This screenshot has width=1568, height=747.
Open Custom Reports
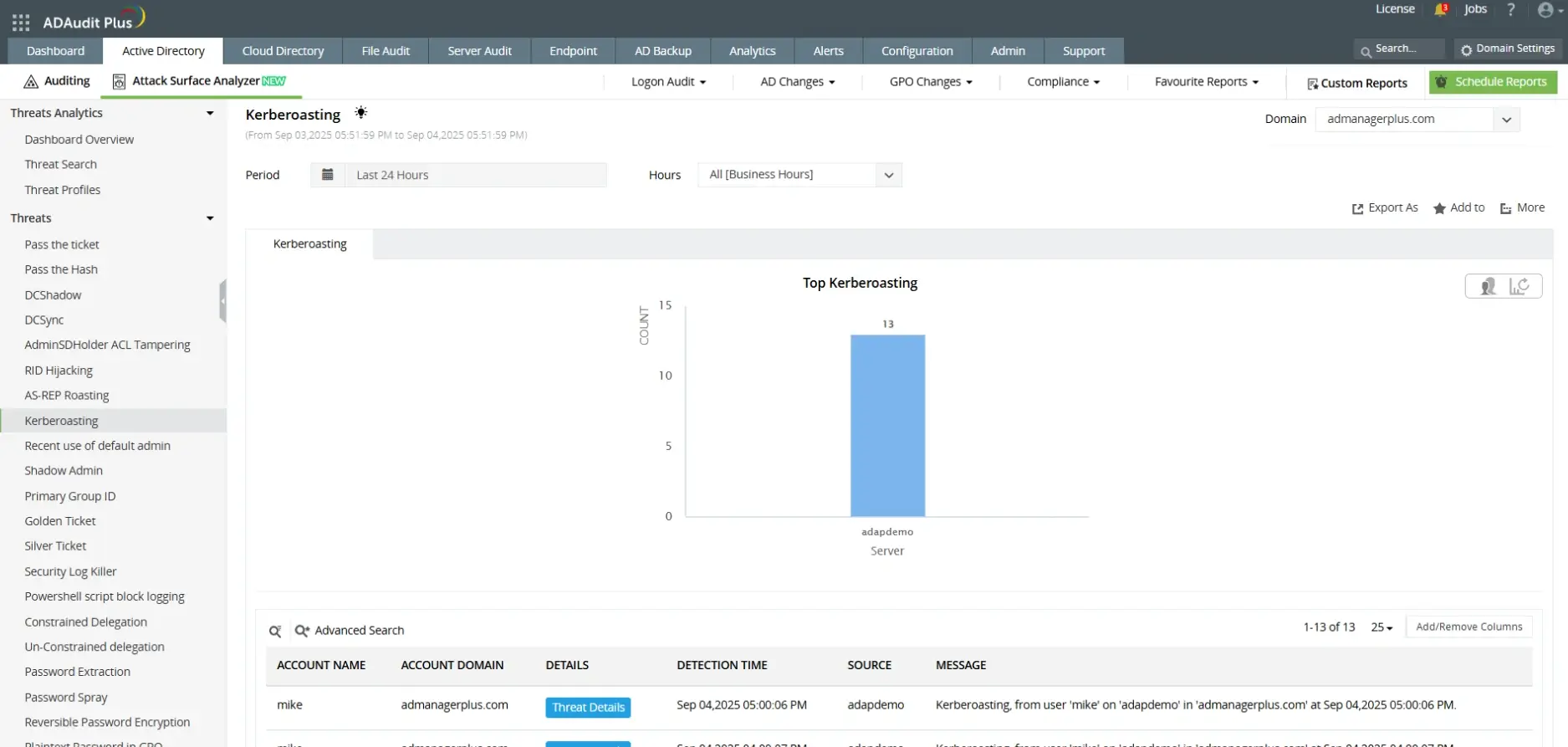click(1356, 84)
